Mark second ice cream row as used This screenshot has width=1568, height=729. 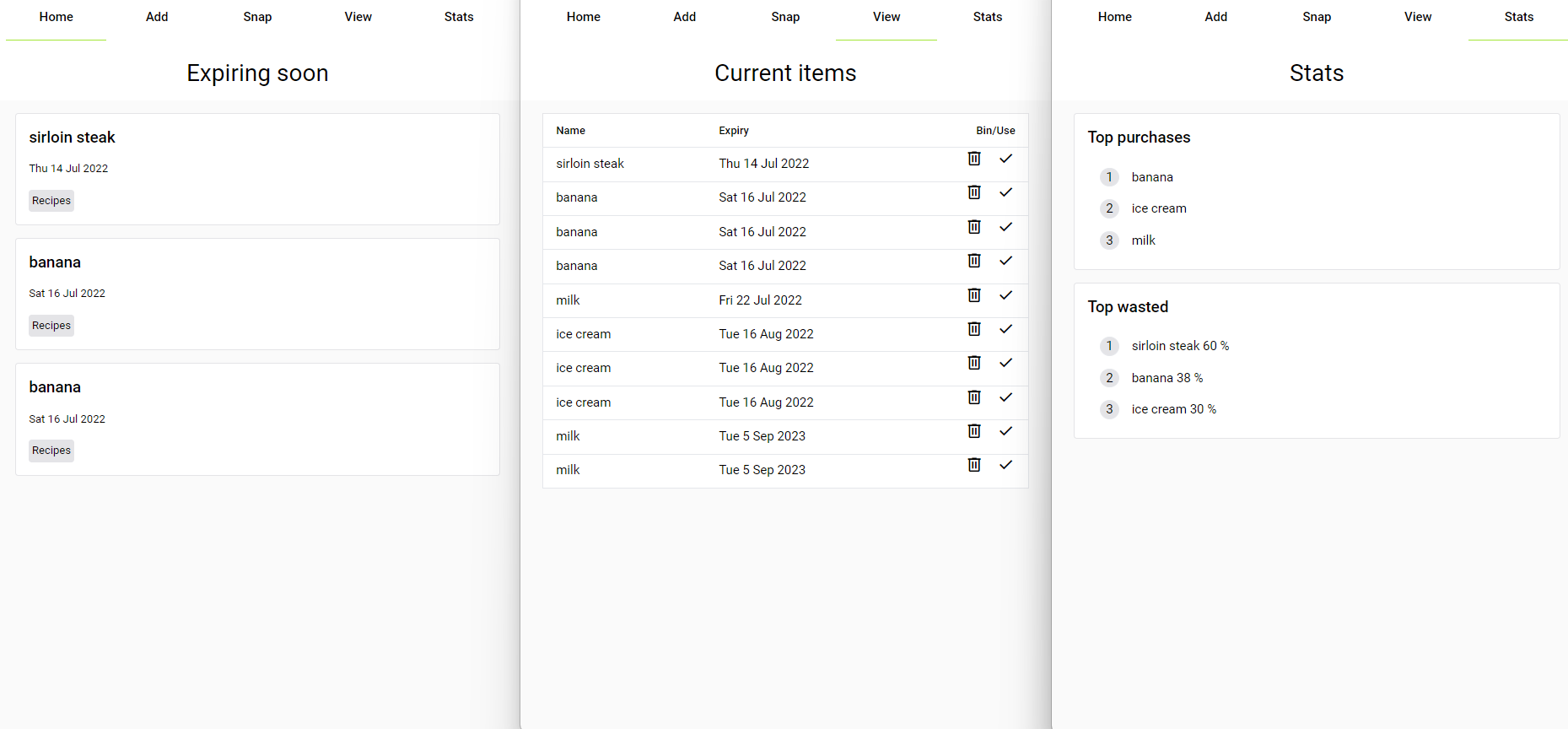click(1005, 363)
